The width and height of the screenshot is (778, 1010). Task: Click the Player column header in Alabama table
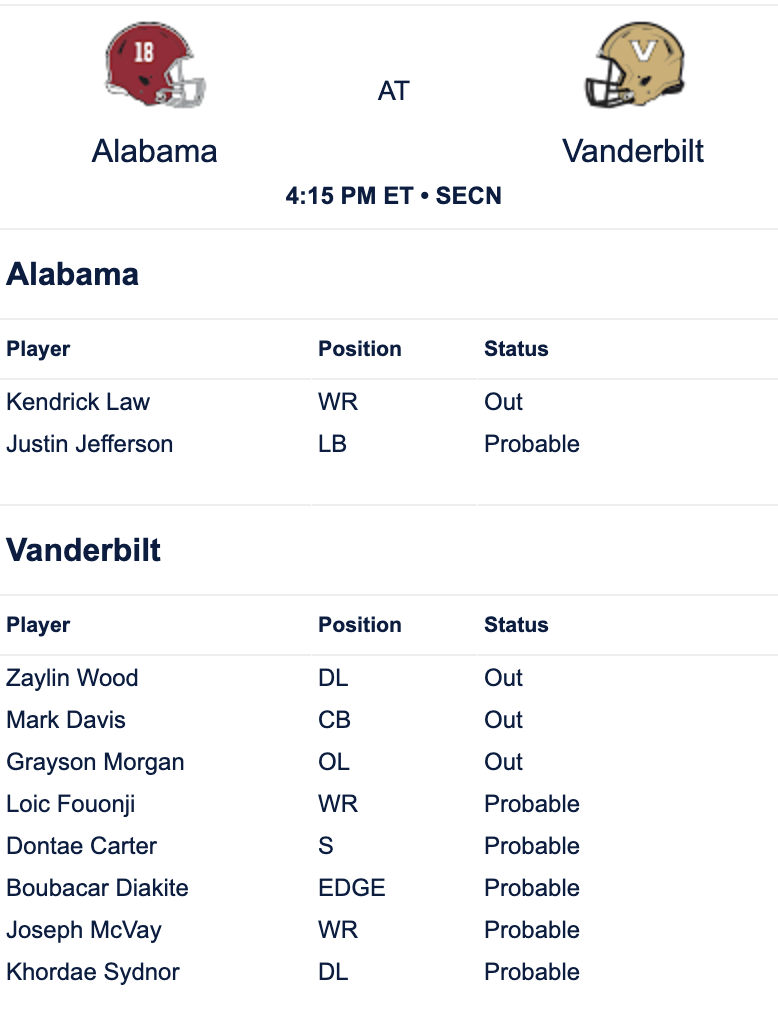click(38, 349)
